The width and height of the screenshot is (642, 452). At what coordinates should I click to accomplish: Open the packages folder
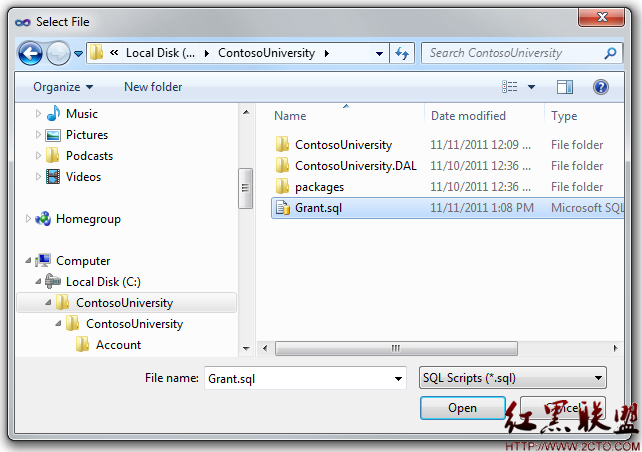click(319, 187)
